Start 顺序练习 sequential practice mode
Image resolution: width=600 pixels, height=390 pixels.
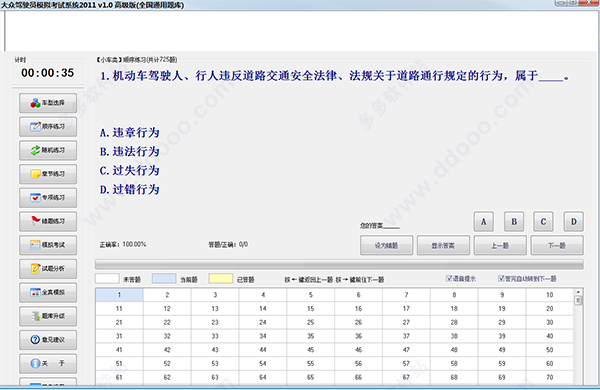click(x=48, y=127)
